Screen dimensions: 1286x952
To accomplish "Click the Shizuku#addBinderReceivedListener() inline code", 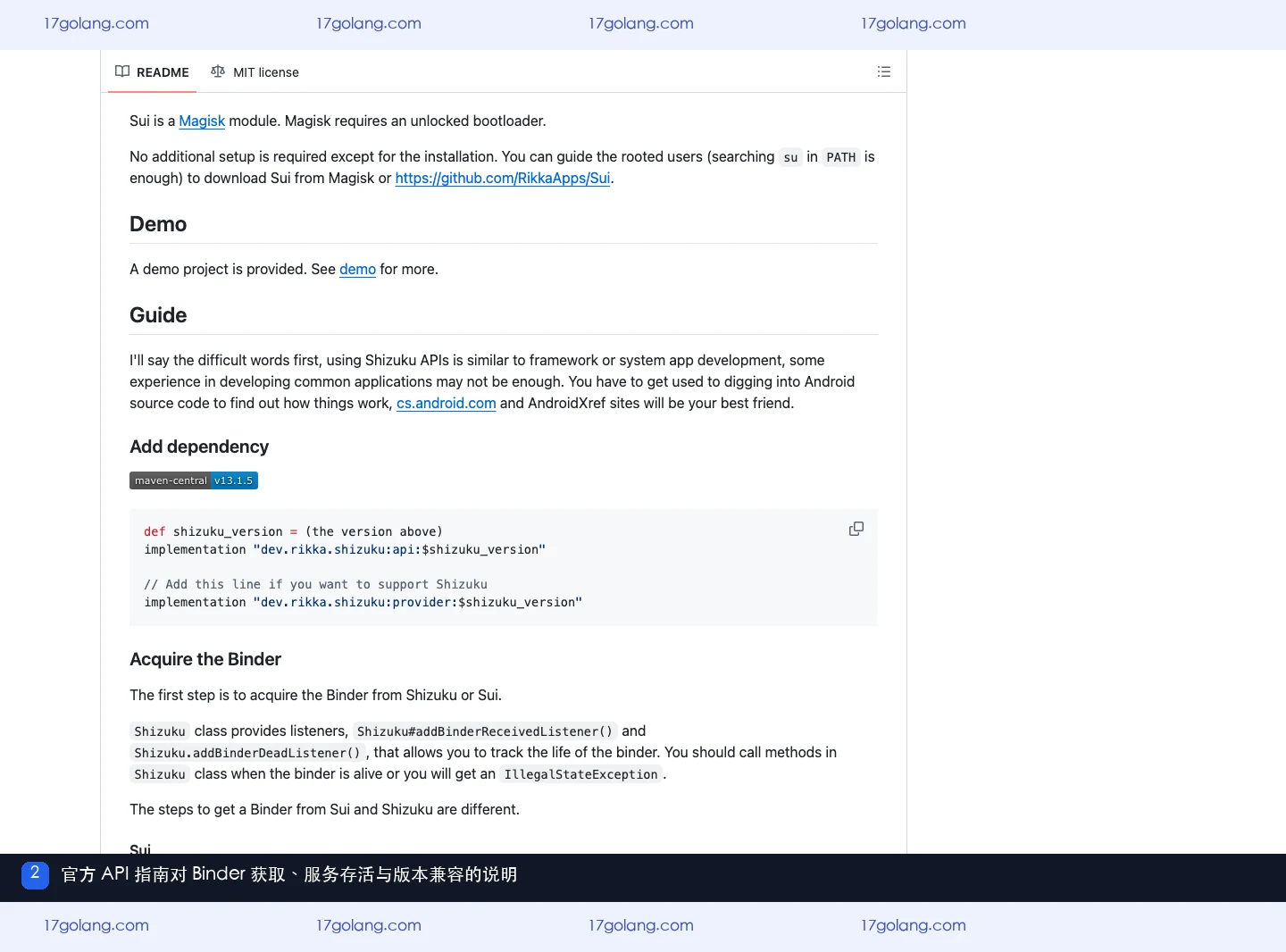I will (x=485, y=731).
